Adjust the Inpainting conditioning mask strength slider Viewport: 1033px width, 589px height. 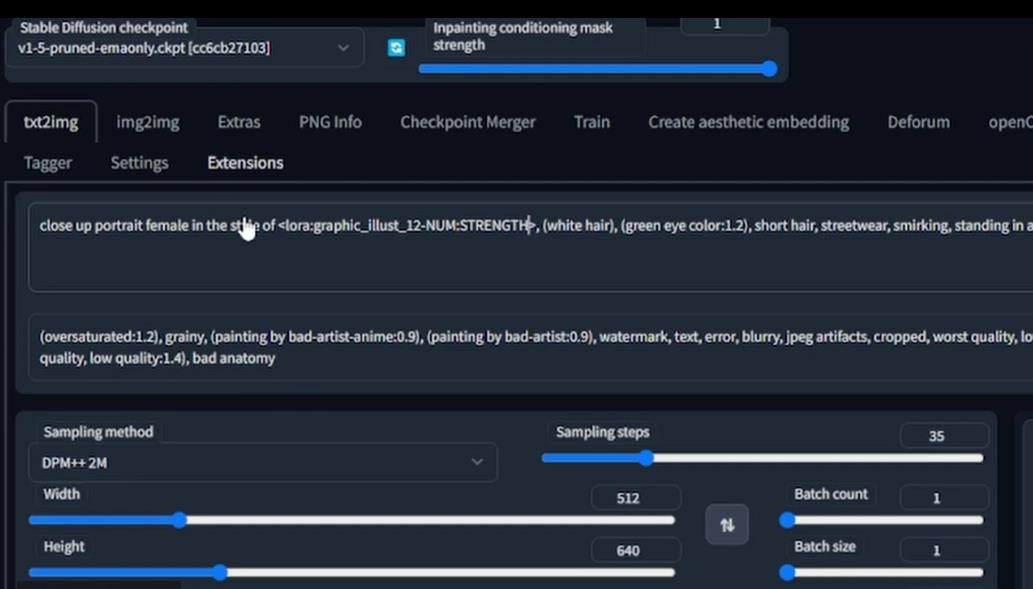[x=768, y=69]
